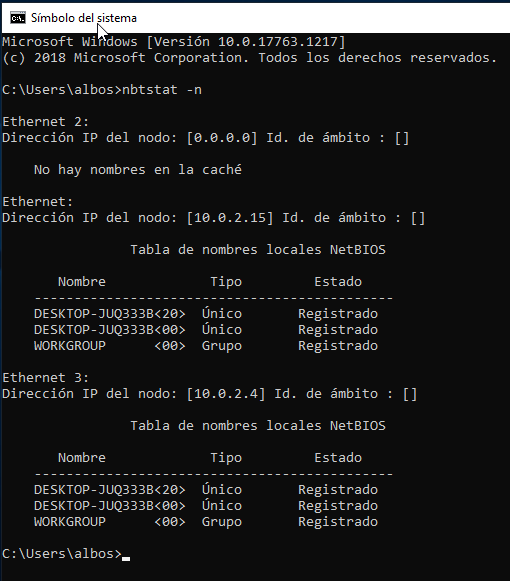Click the 'Ethernet 2:' adapter heading
The height and width of the screenshot is (581, 510).
click(46, 122)
